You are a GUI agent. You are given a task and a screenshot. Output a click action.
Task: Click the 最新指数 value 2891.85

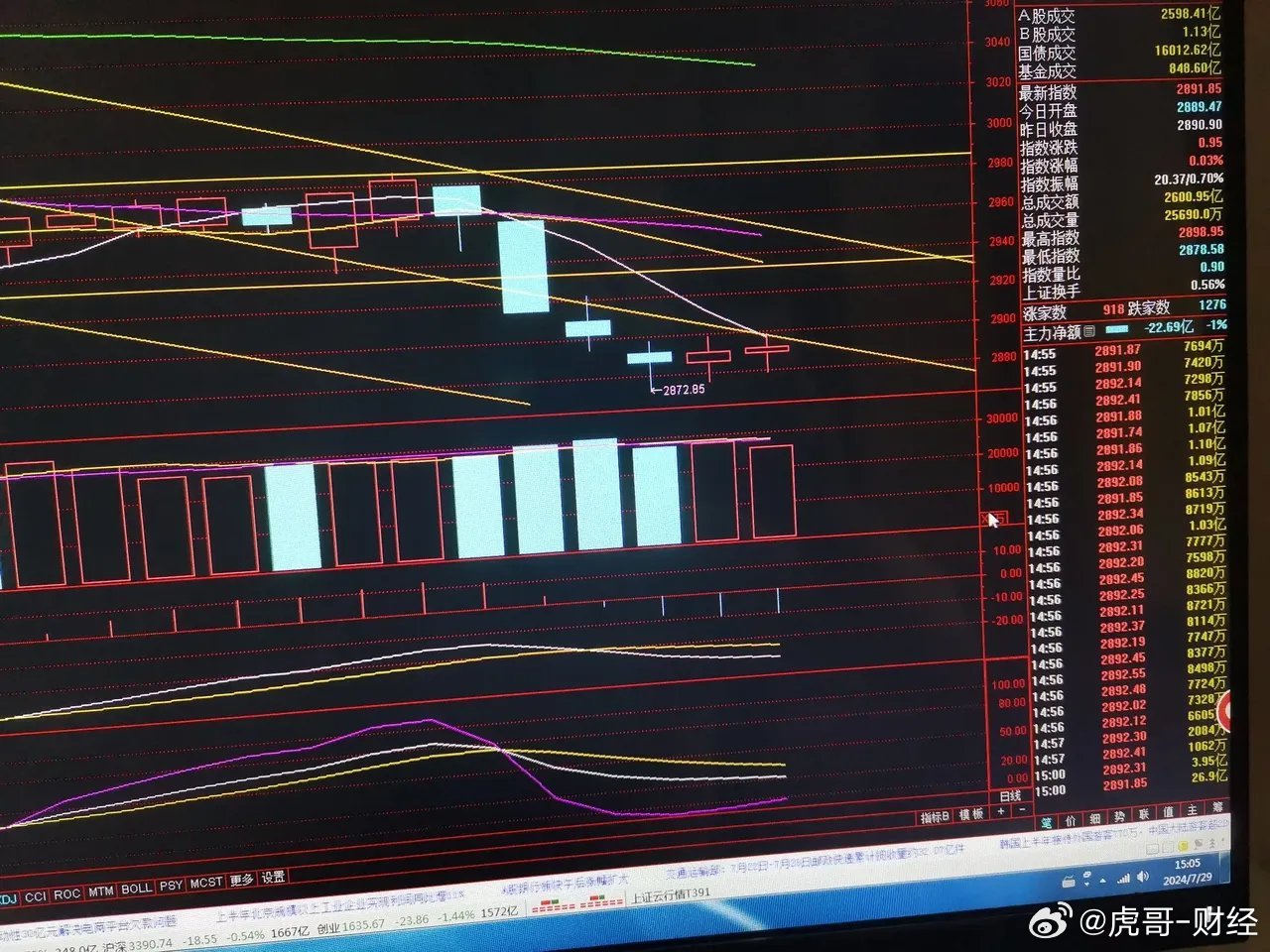click(1199, 89)
